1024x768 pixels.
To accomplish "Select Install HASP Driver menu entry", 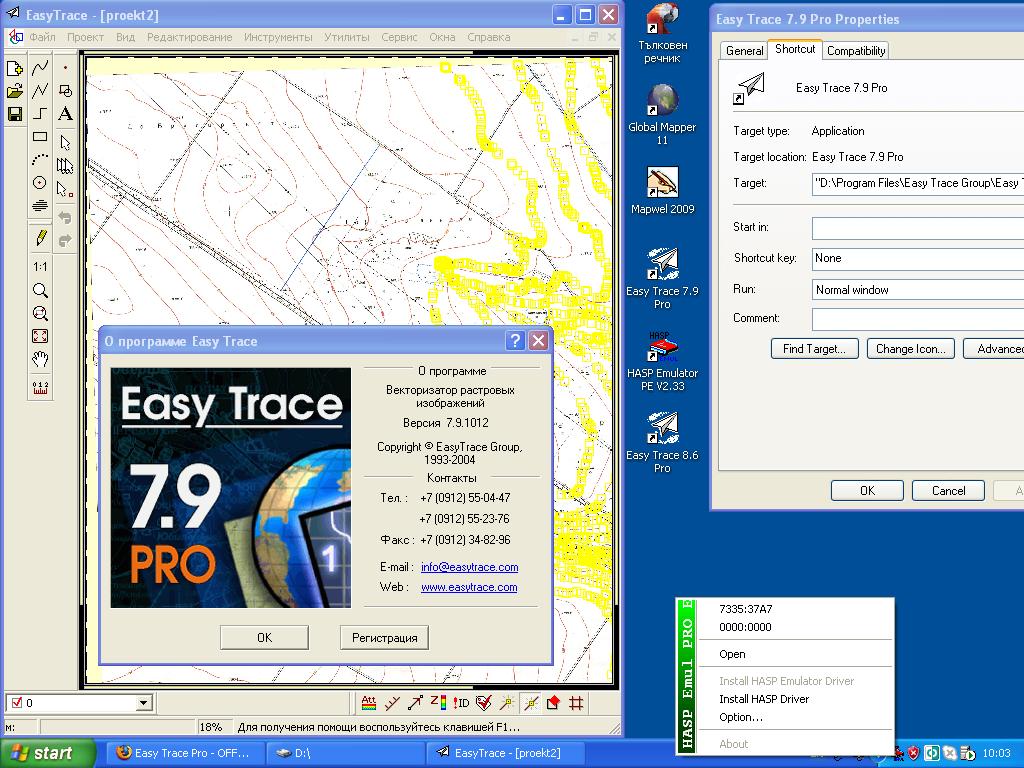I will point(763,699).
